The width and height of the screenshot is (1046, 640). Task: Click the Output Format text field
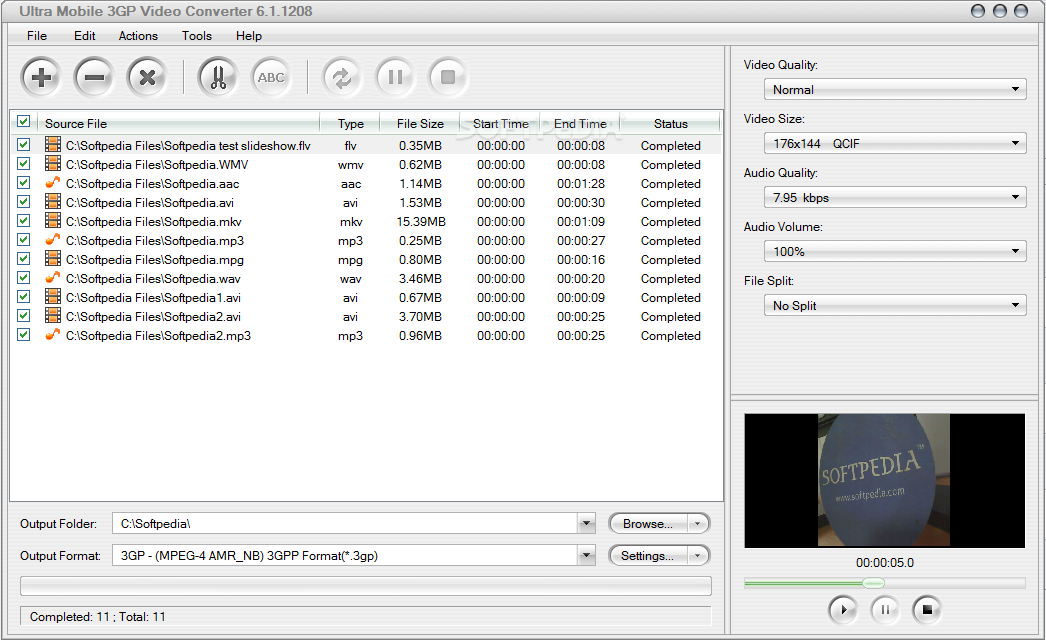tap(345, 555)
